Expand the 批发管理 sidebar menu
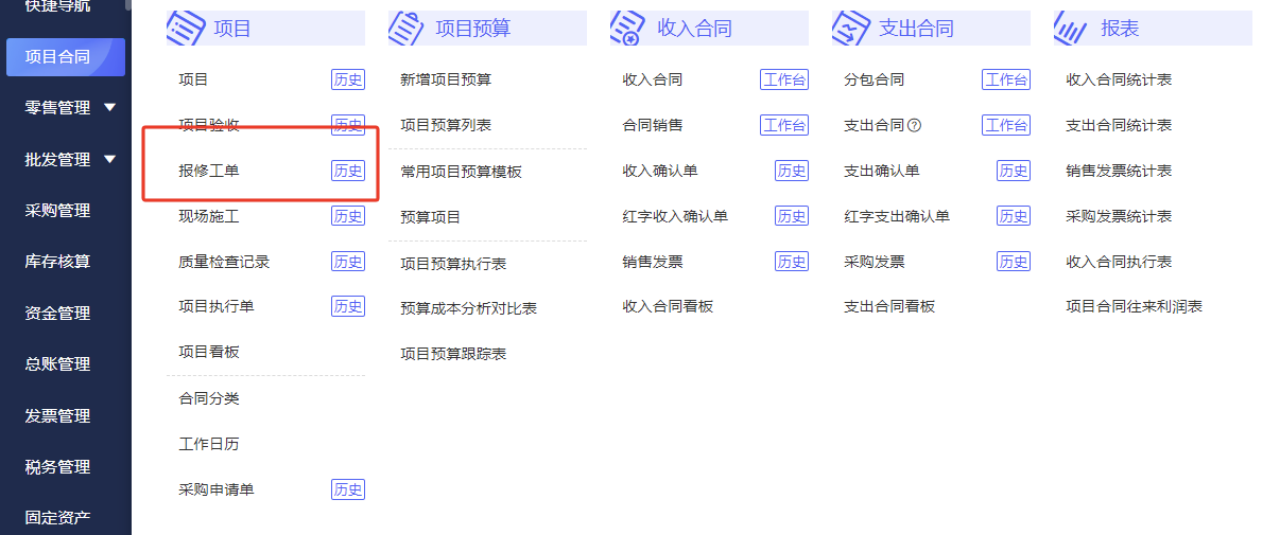 pos(110,159)
